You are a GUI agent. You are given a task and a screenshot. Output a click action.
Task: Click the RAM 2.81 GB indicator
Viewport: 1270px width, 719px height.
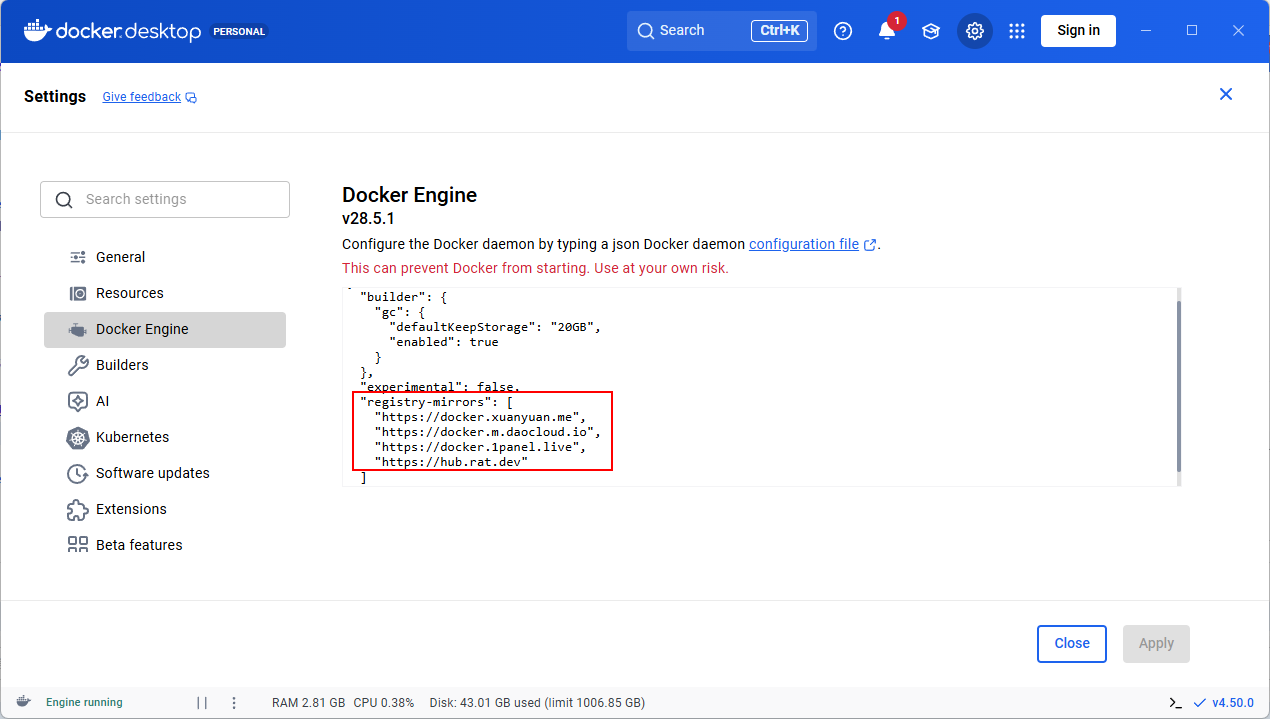point(309,703)
